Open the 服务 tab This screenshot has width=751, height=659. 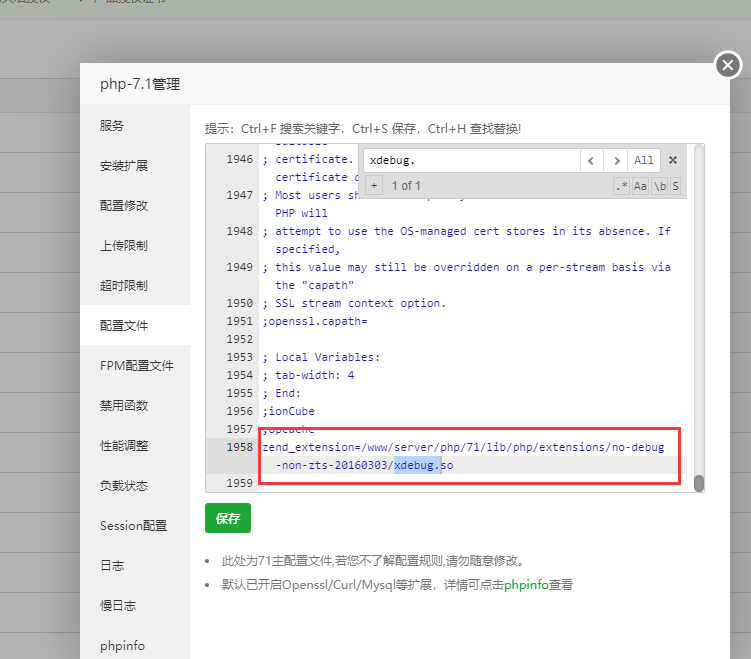pos(135,125)
